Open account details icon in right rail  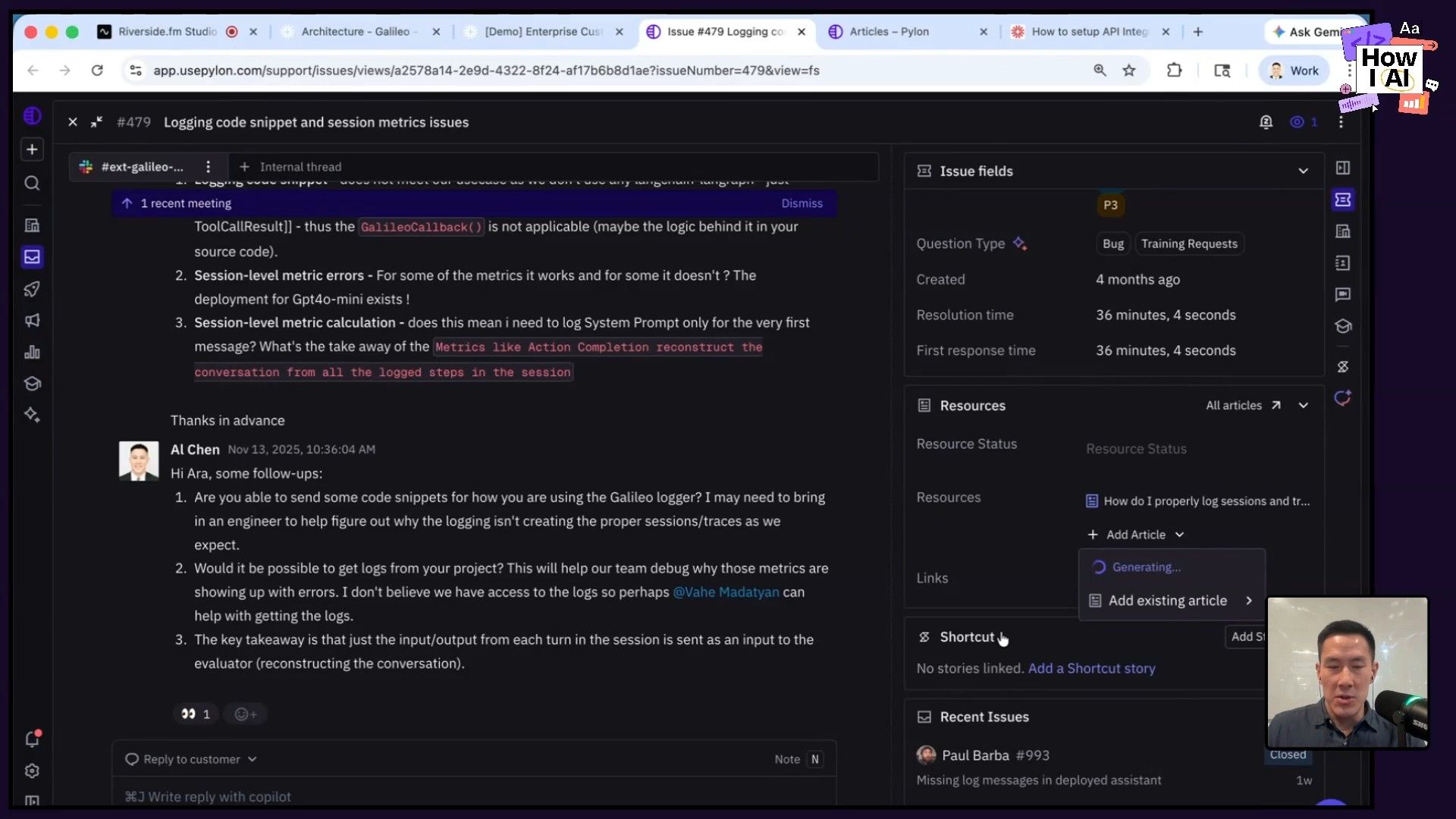coord(1343,231)
